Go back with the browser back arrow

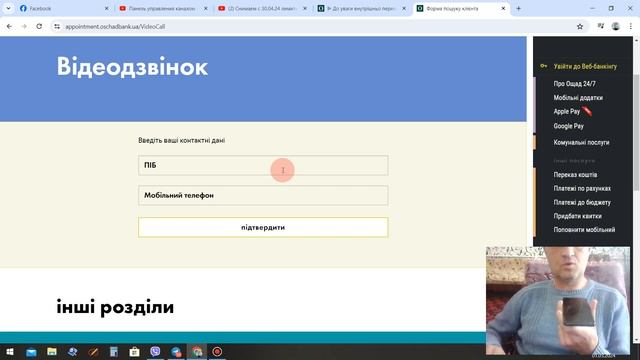point(9,26)
